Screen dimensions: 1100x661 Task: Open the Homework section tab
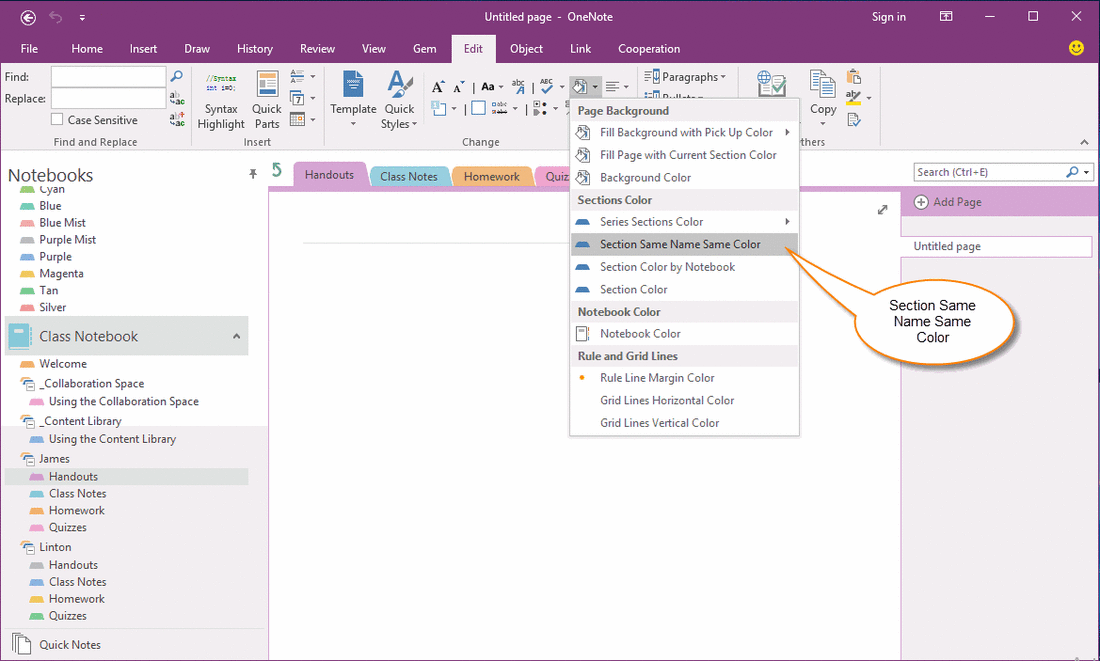point(492,176)
